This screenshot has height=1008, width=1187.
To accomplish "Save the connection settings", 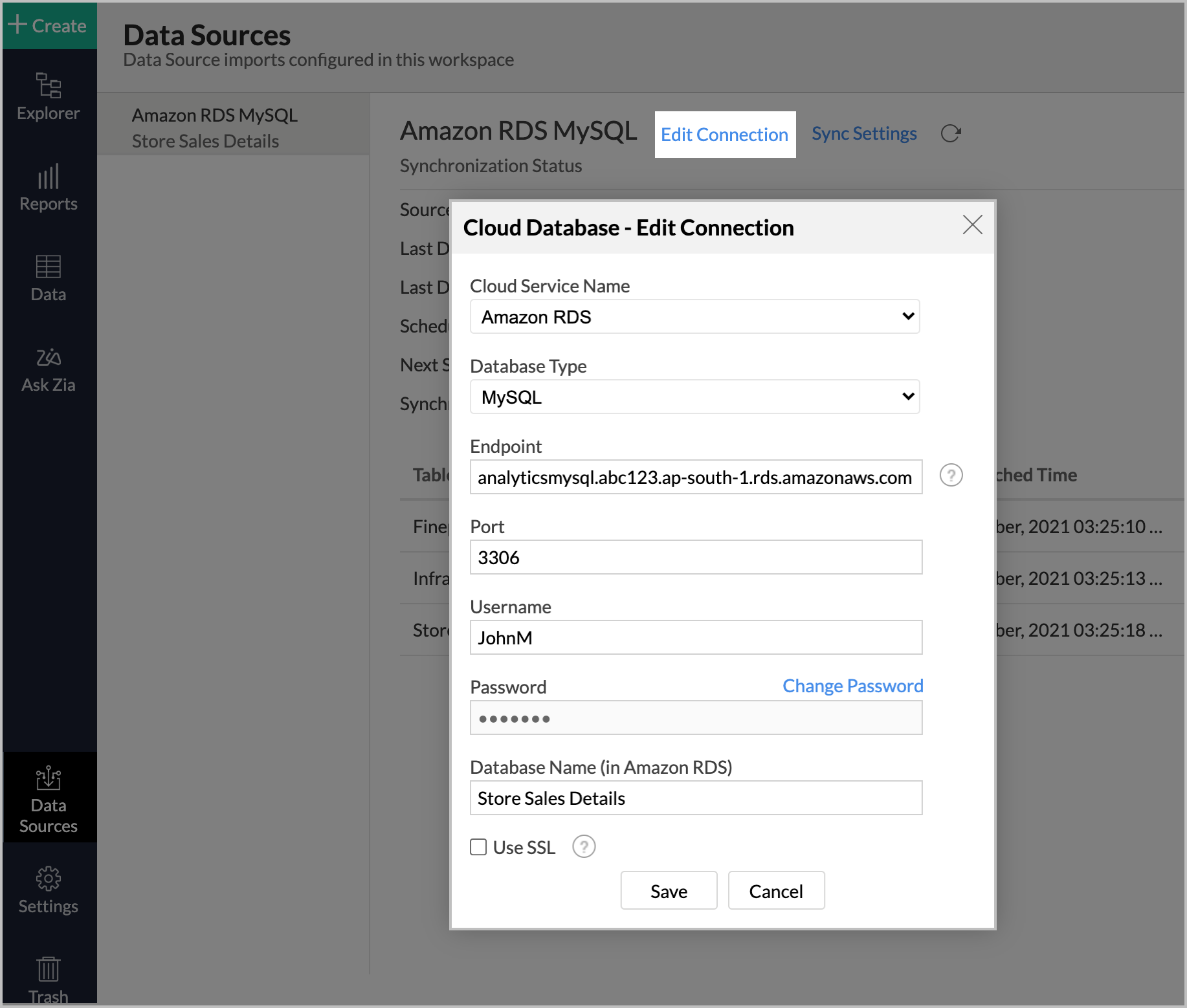I will pos(669,890).
